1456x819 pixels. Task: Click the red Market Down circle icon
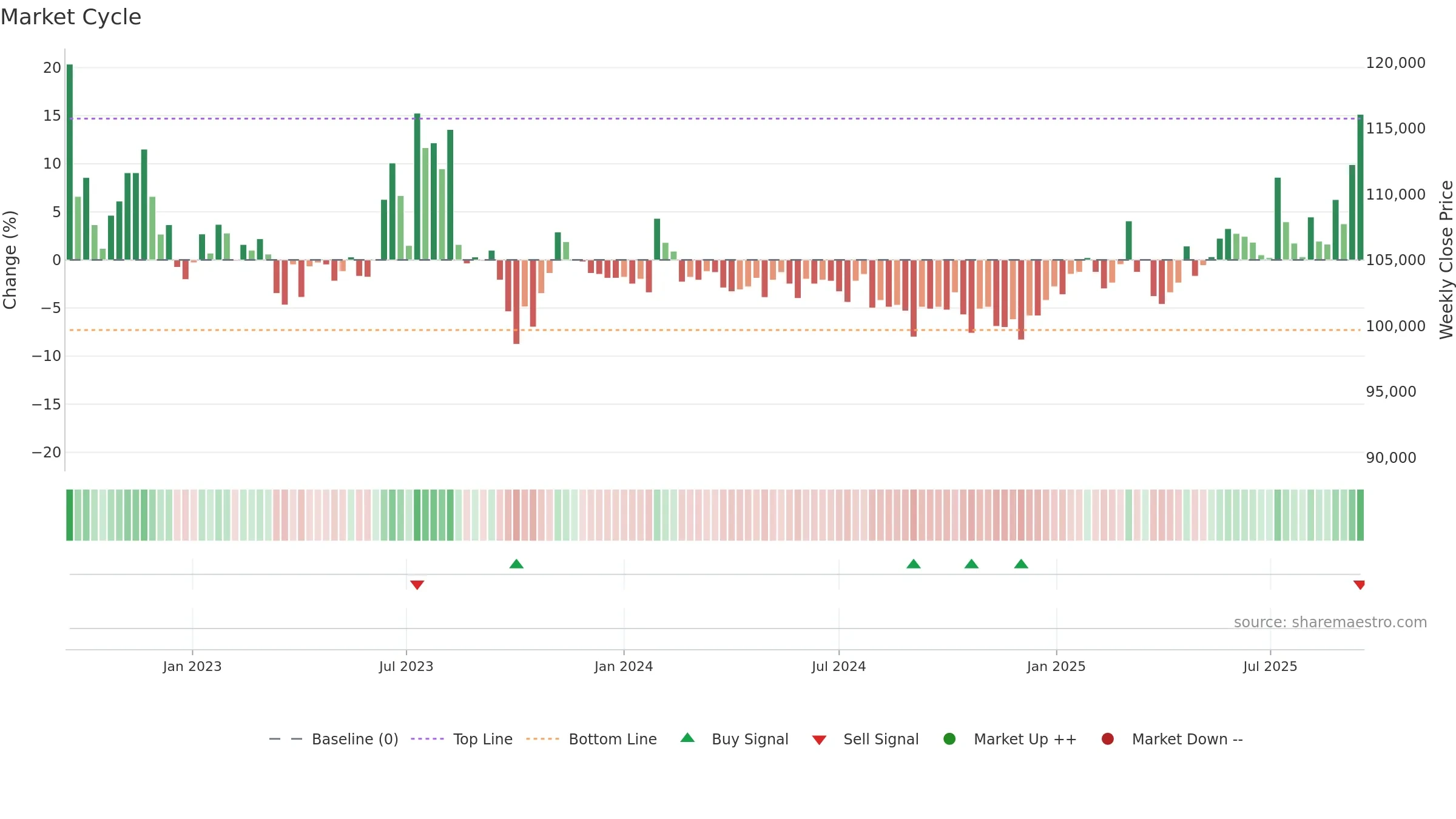pos(1108,739)
